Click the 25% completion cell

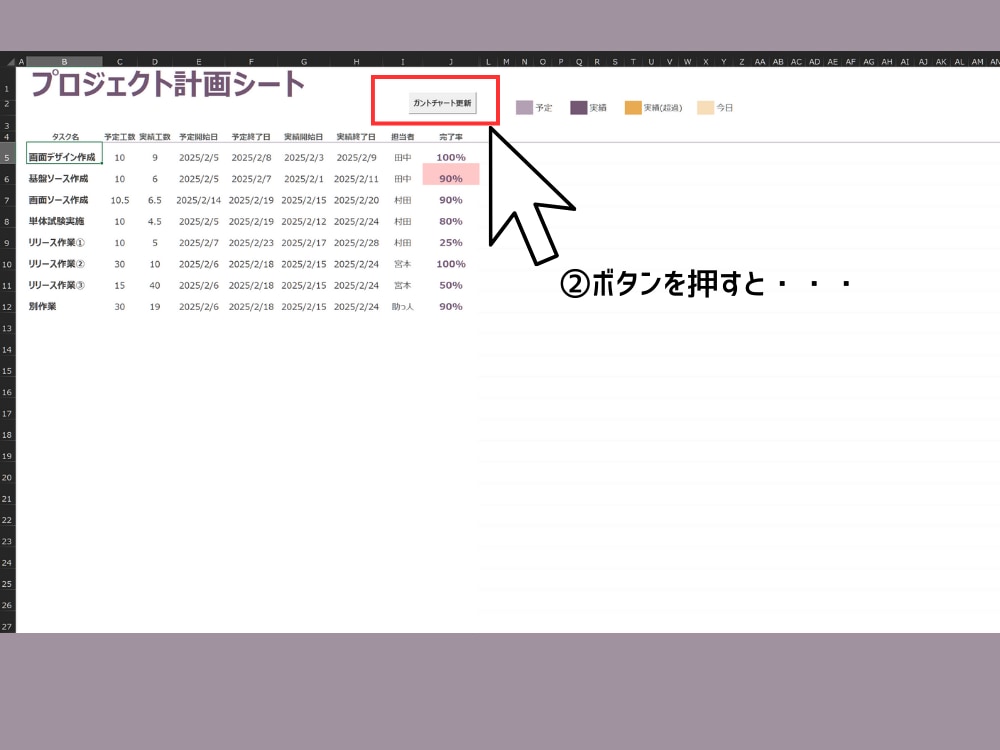[451, 243]
